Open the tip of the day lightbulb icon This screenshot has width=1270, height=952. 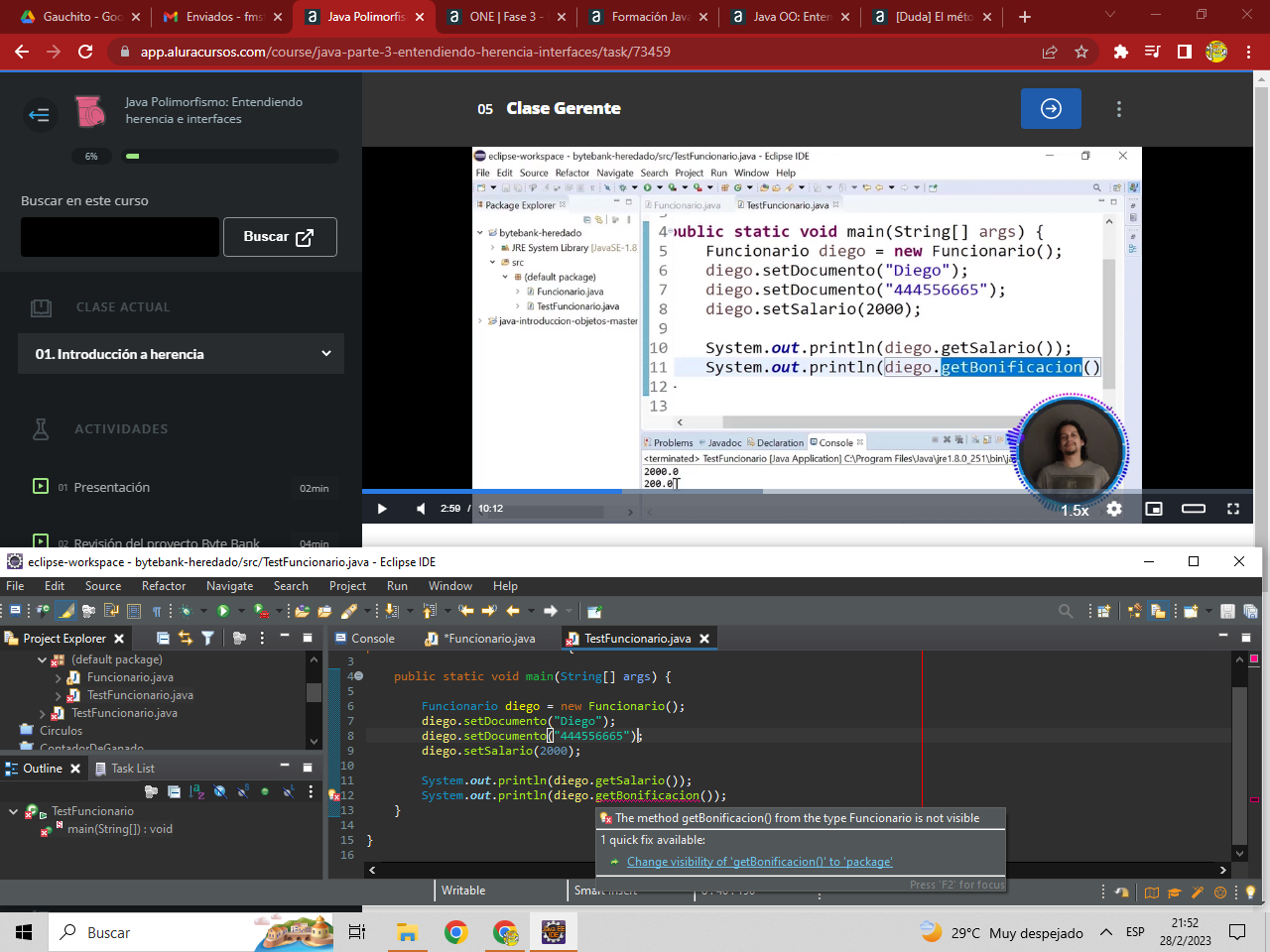1250,892
